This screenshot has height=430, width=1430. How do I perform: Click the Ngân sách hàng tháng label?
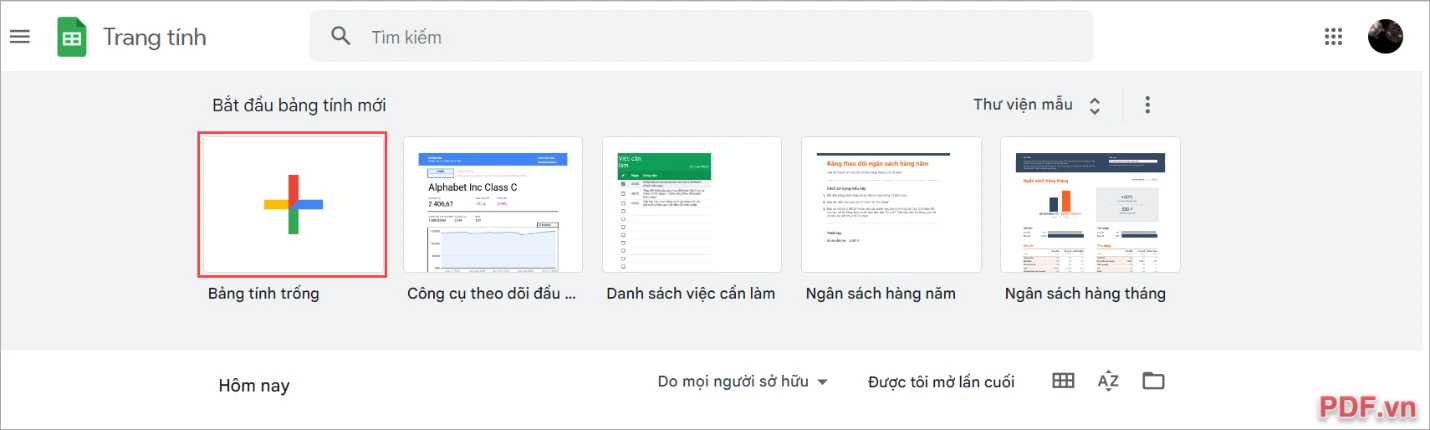click(1085, 294)
